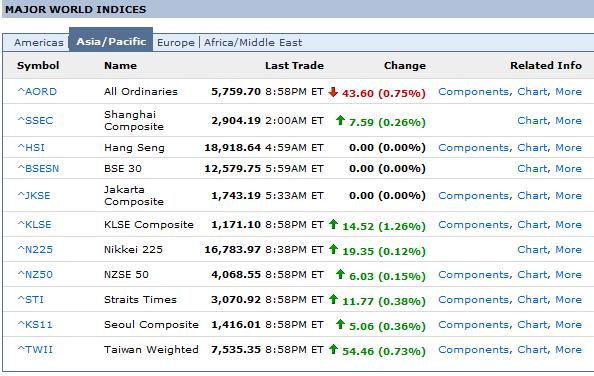Open the ^AORD symbol link

[x=37, y=92]
